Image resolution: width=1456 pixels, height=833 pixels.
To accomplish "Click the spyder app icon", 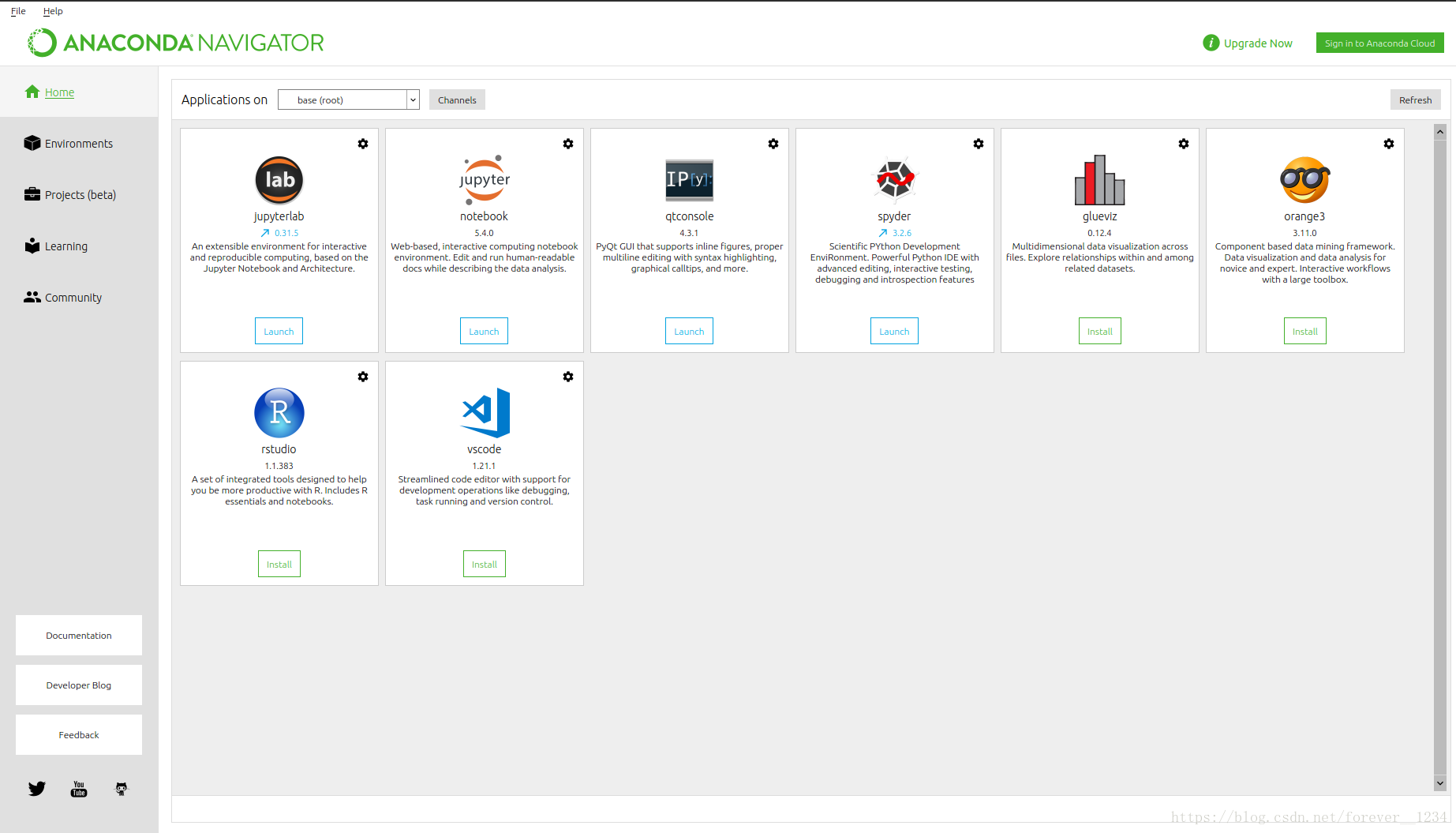I will point(895,180).
